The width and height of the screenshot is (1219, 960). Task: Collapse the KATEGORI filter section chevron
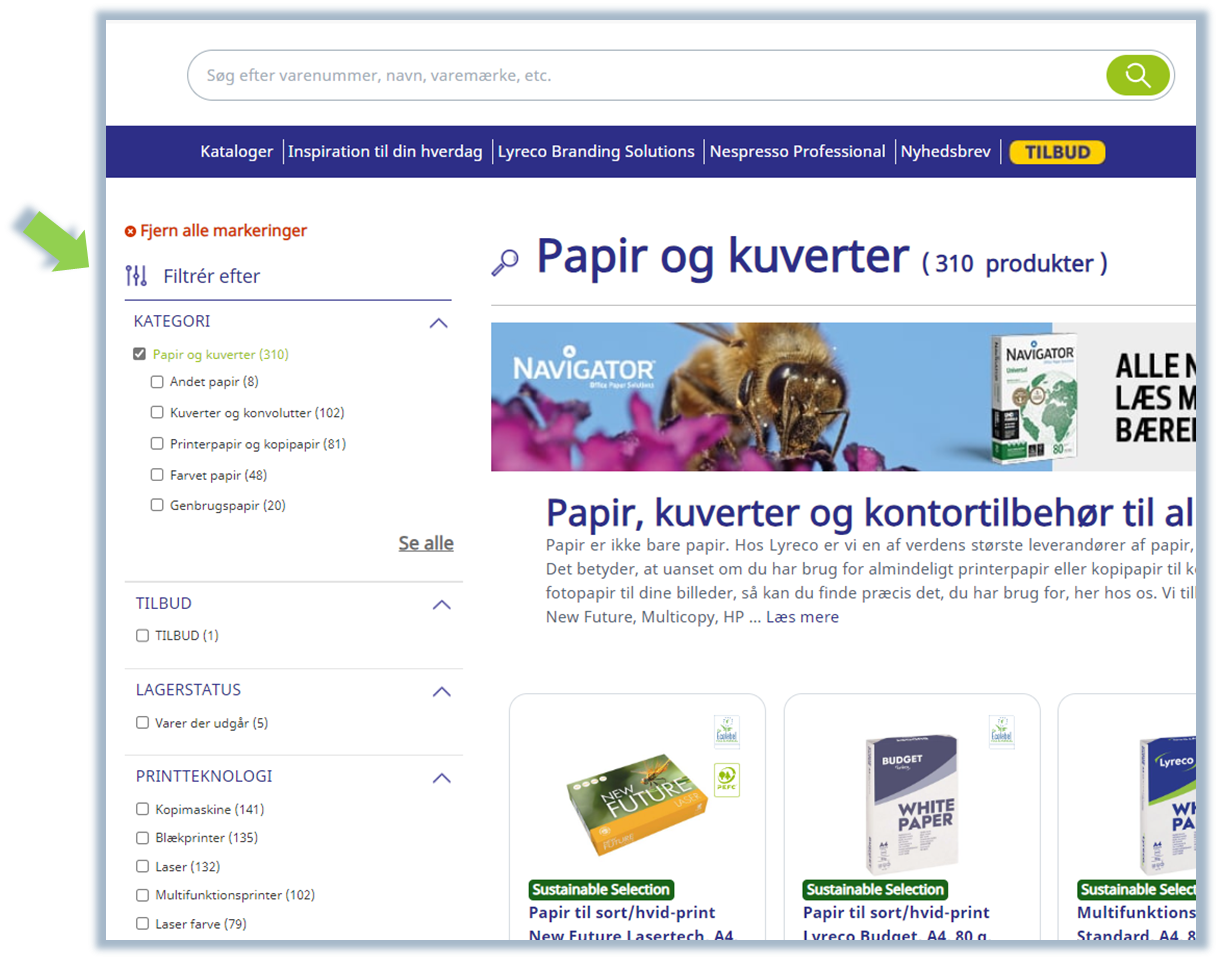[438, 323]
